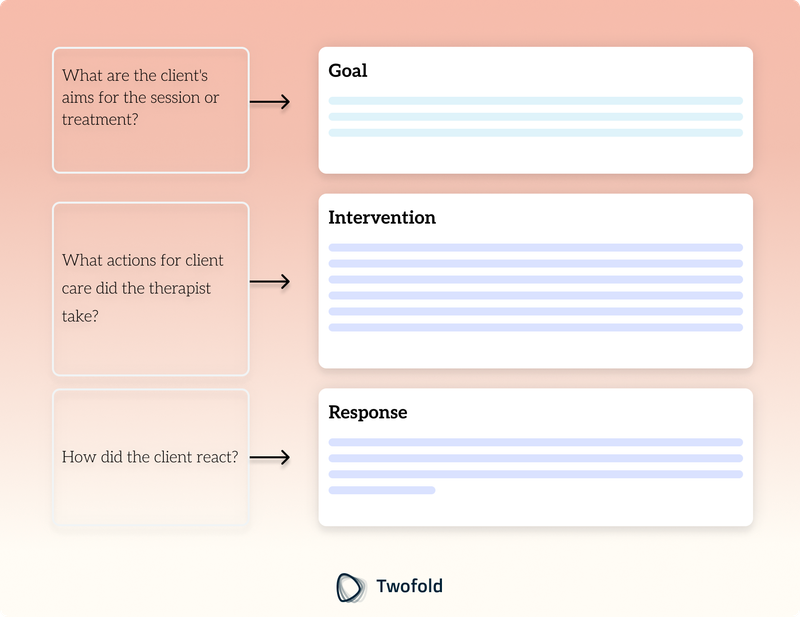Viewport: 800px width, 617px height.
Task: Click the last placeholder line under Goal
Action: [x=535, y=133]
